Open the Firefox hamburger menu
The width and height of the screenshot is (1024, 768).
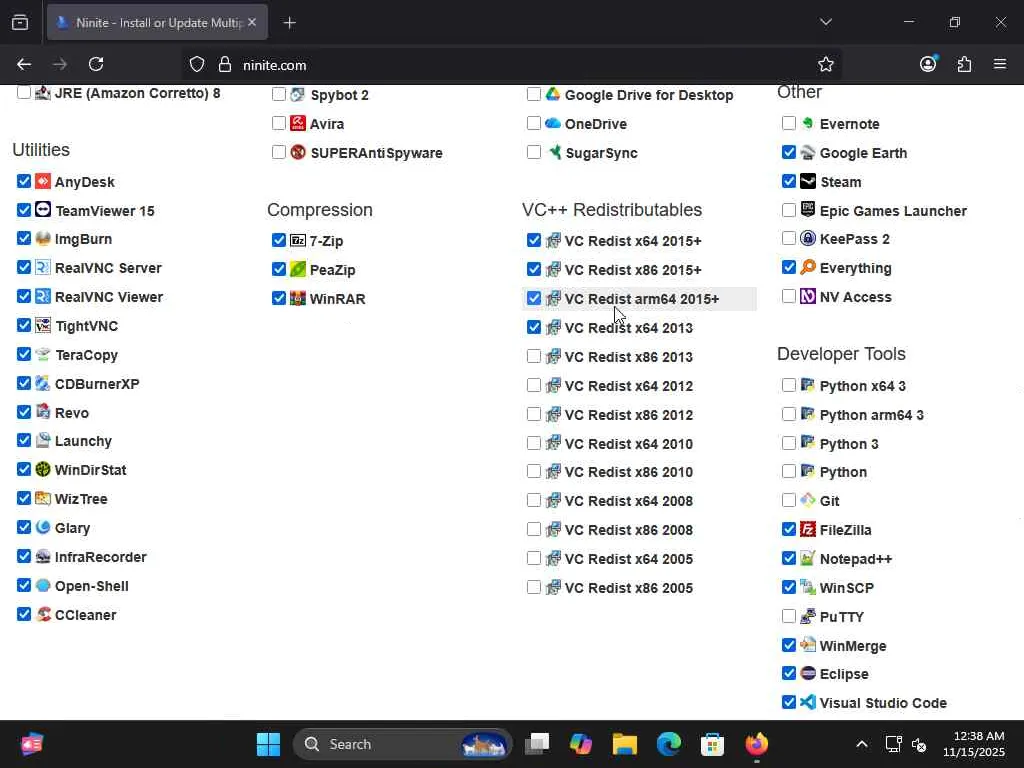[1000, 64]
